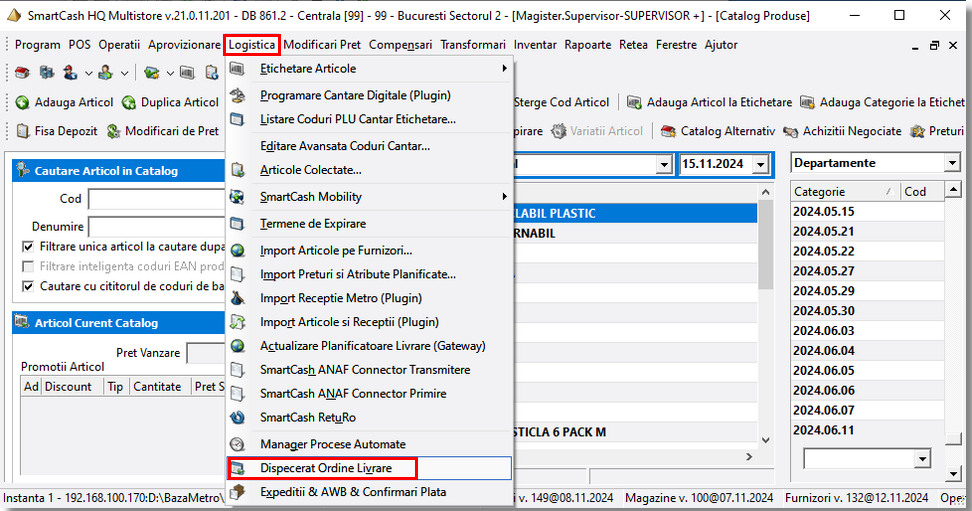Select the 2024.06.03 category row

point(867,331)
